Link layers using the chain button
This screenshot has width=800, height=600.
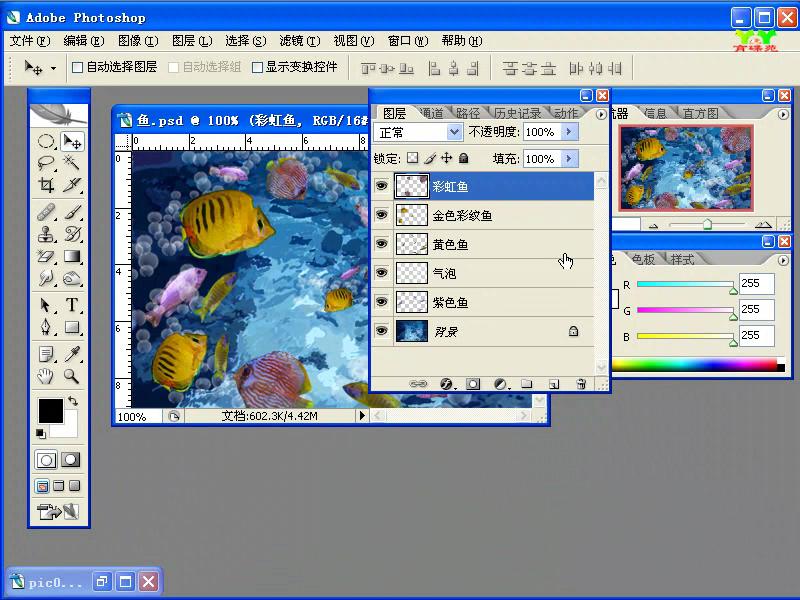[x=418, y=384]
